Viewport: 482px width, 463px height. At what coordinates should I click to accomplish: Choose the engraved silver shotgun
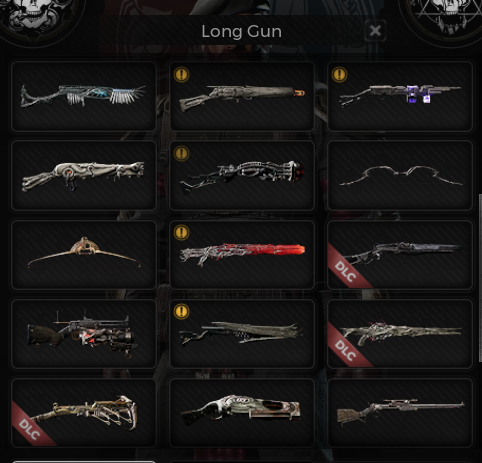coord(242,413)
